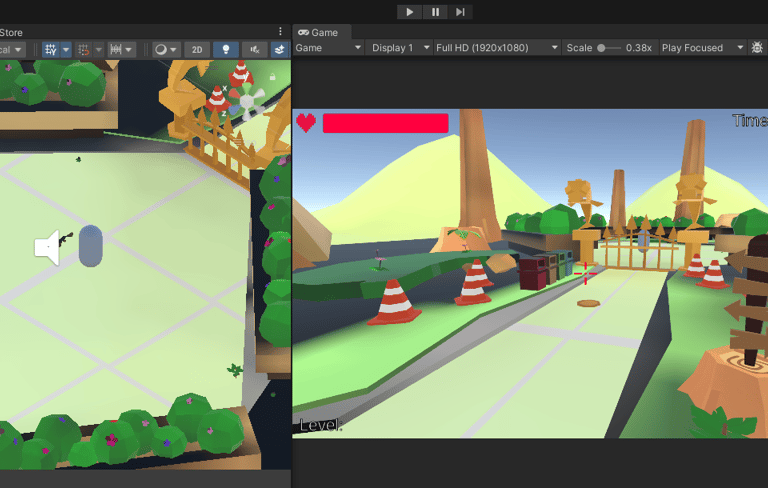Click the red health bar
Image resolution: width=768 pixels, height=488 pixels.
tap(385, 123)
